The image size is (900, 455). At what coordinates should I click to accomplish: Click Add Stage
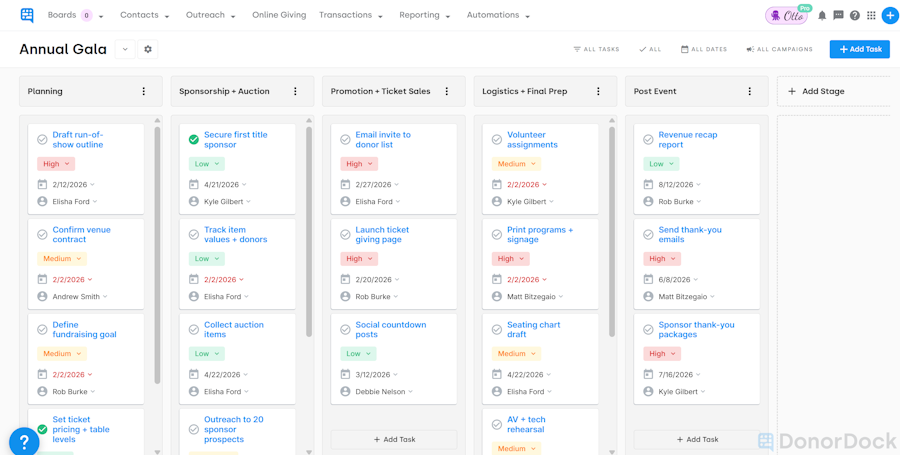click(816, 91)
